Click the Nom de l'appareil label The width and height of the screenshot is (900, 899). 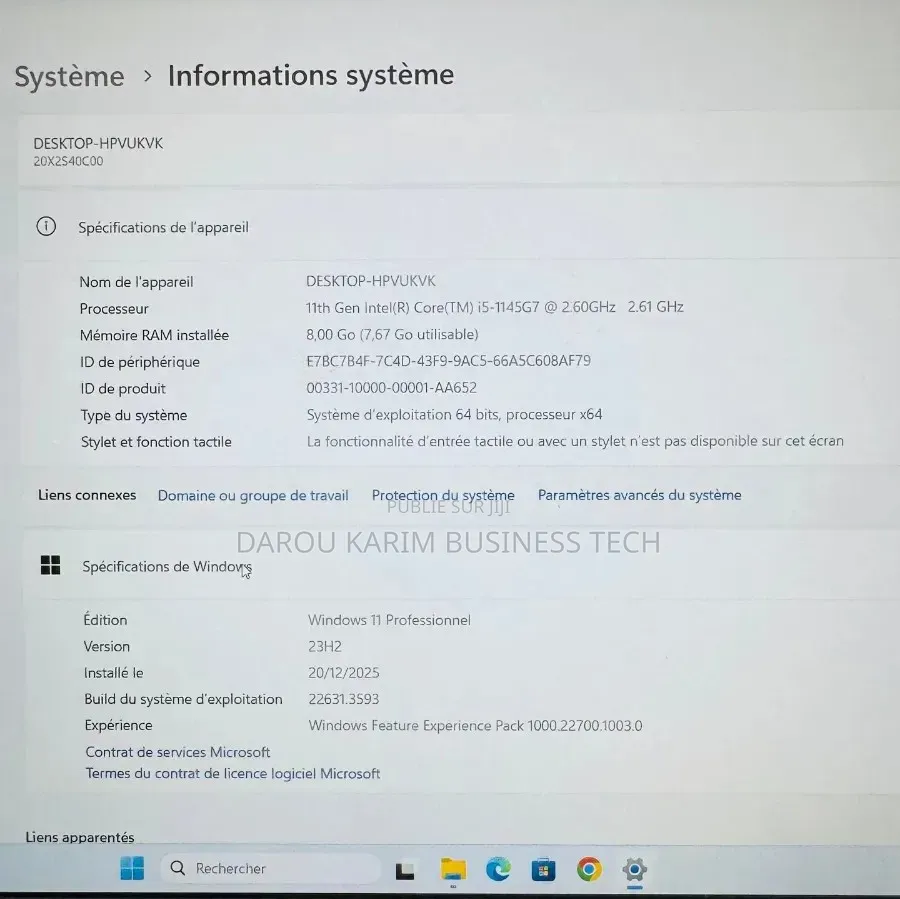pos(137,282)
